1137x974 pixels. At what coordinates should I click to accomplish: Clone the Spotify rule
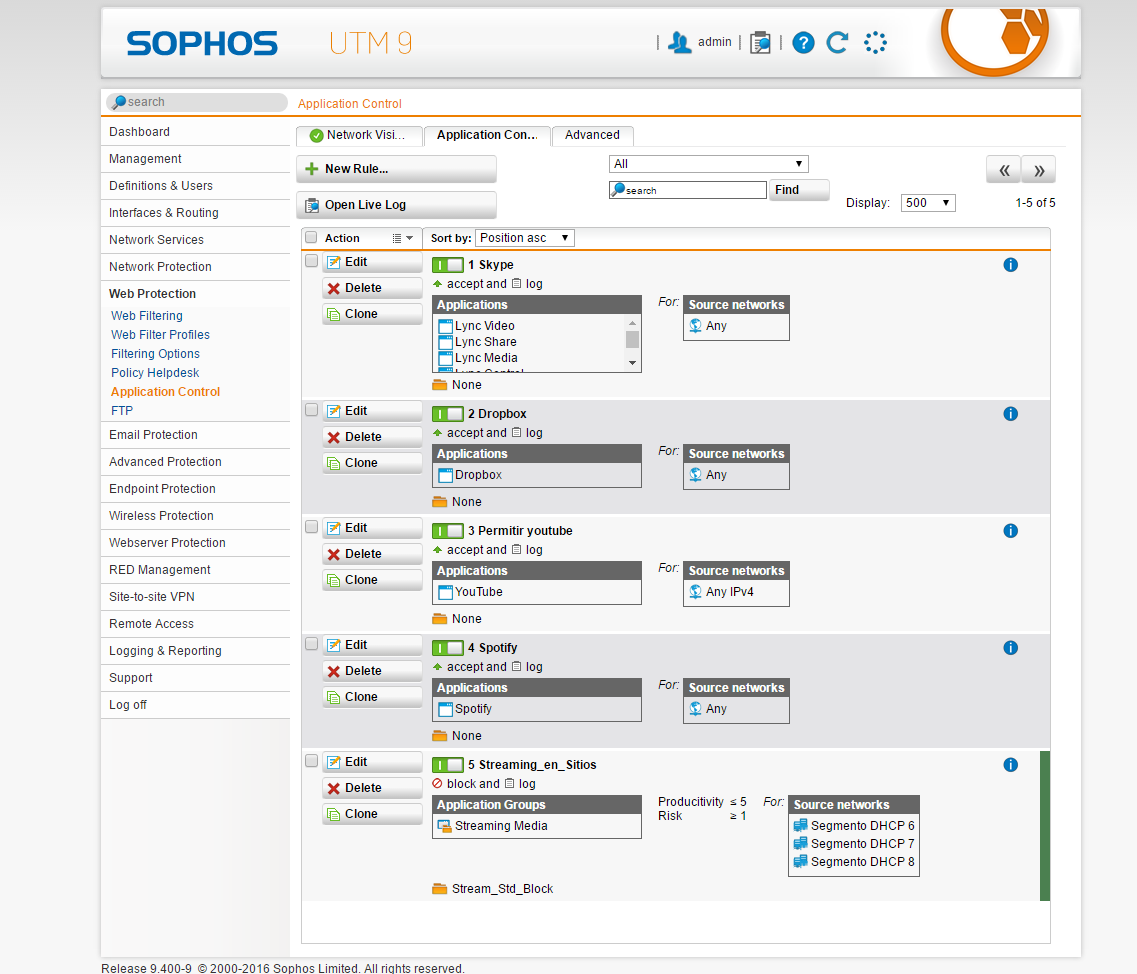point(372,697)
